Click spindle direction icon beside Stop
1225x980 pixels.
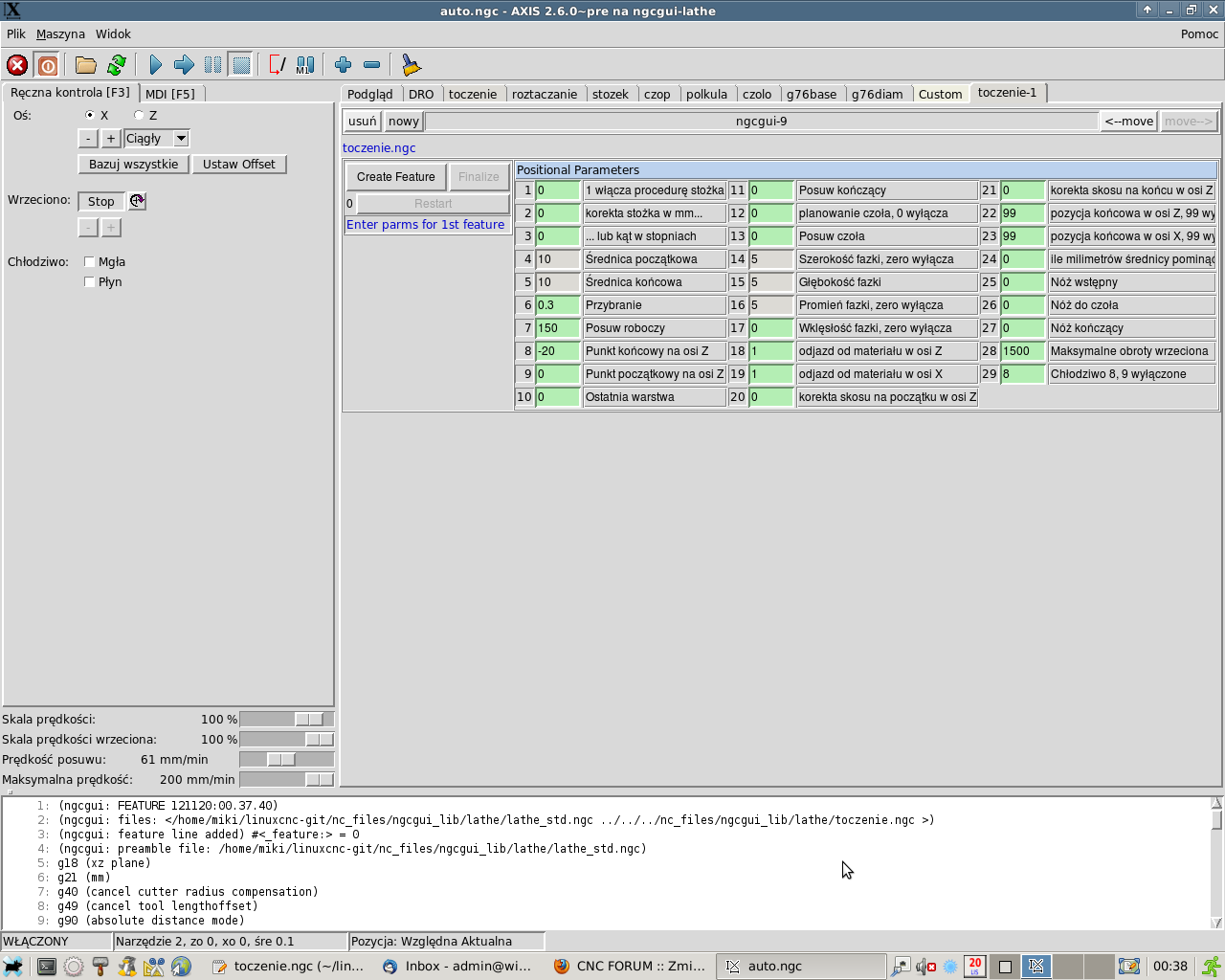click(138, 201)
